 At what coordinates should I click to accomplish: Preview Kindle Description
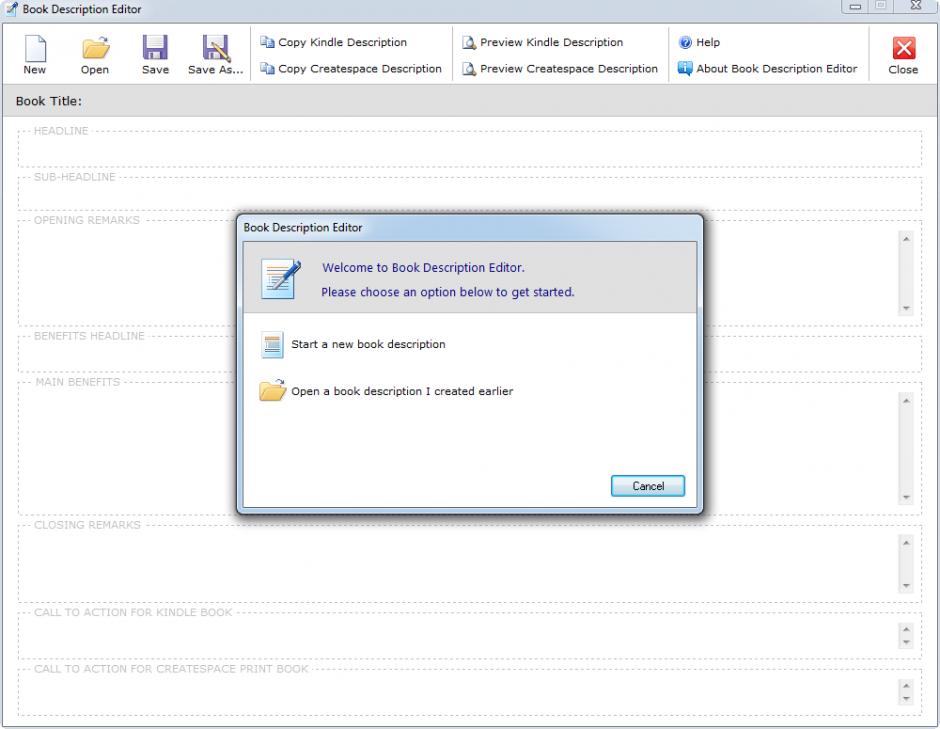(x=543, y=42)
